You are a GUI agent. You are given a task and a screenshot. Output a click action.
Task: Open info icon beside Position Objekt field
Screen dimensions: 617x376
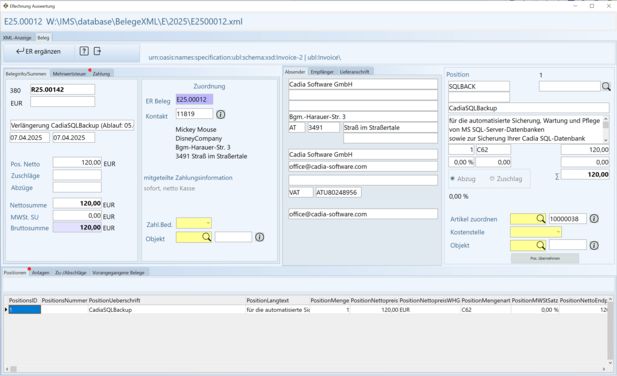(594, 245)
